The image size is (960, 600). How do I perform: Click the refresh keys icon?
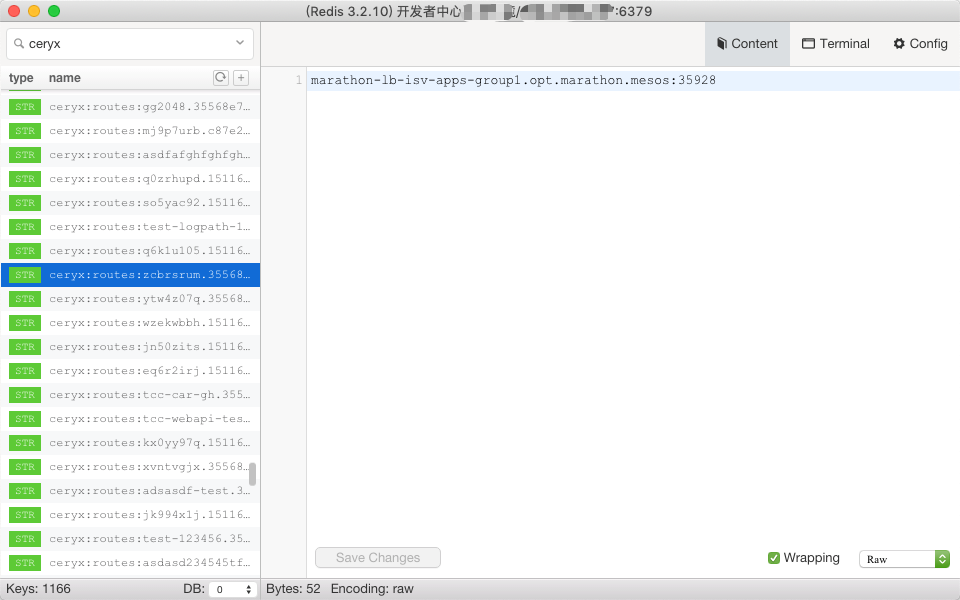coord(220,78)
